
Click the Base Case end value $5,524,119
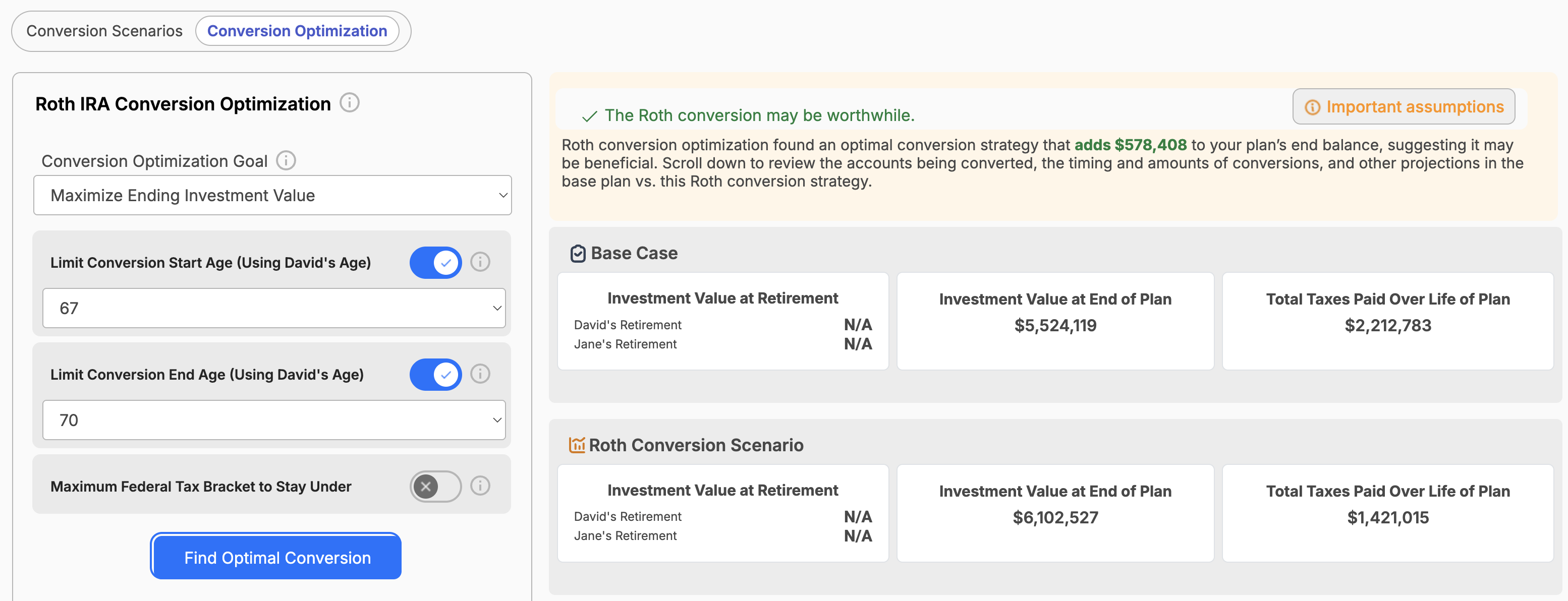coord(1055,325)
